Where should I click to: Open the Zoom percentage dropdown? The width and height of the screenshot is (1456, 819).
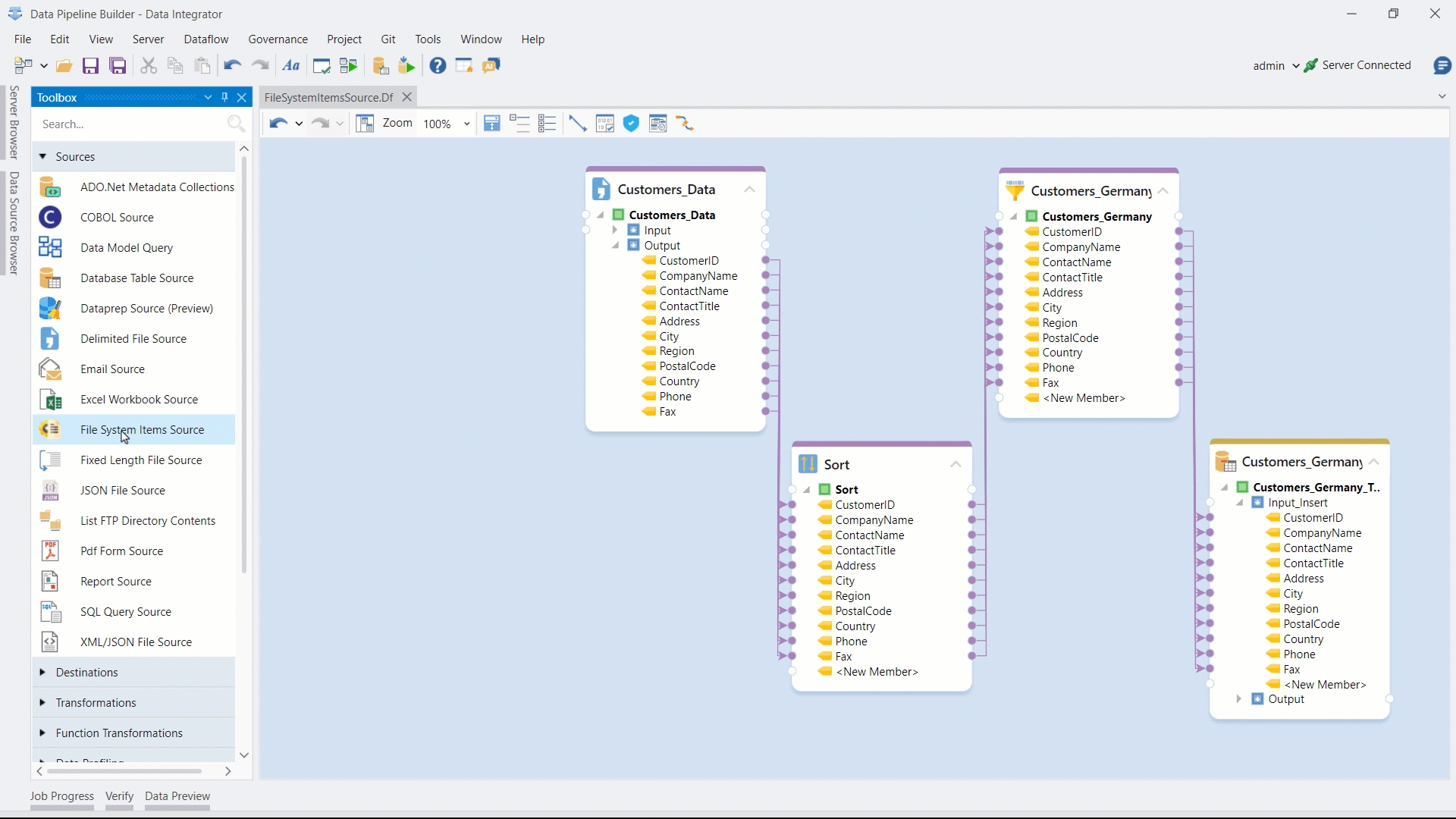[x=466, y=124]
